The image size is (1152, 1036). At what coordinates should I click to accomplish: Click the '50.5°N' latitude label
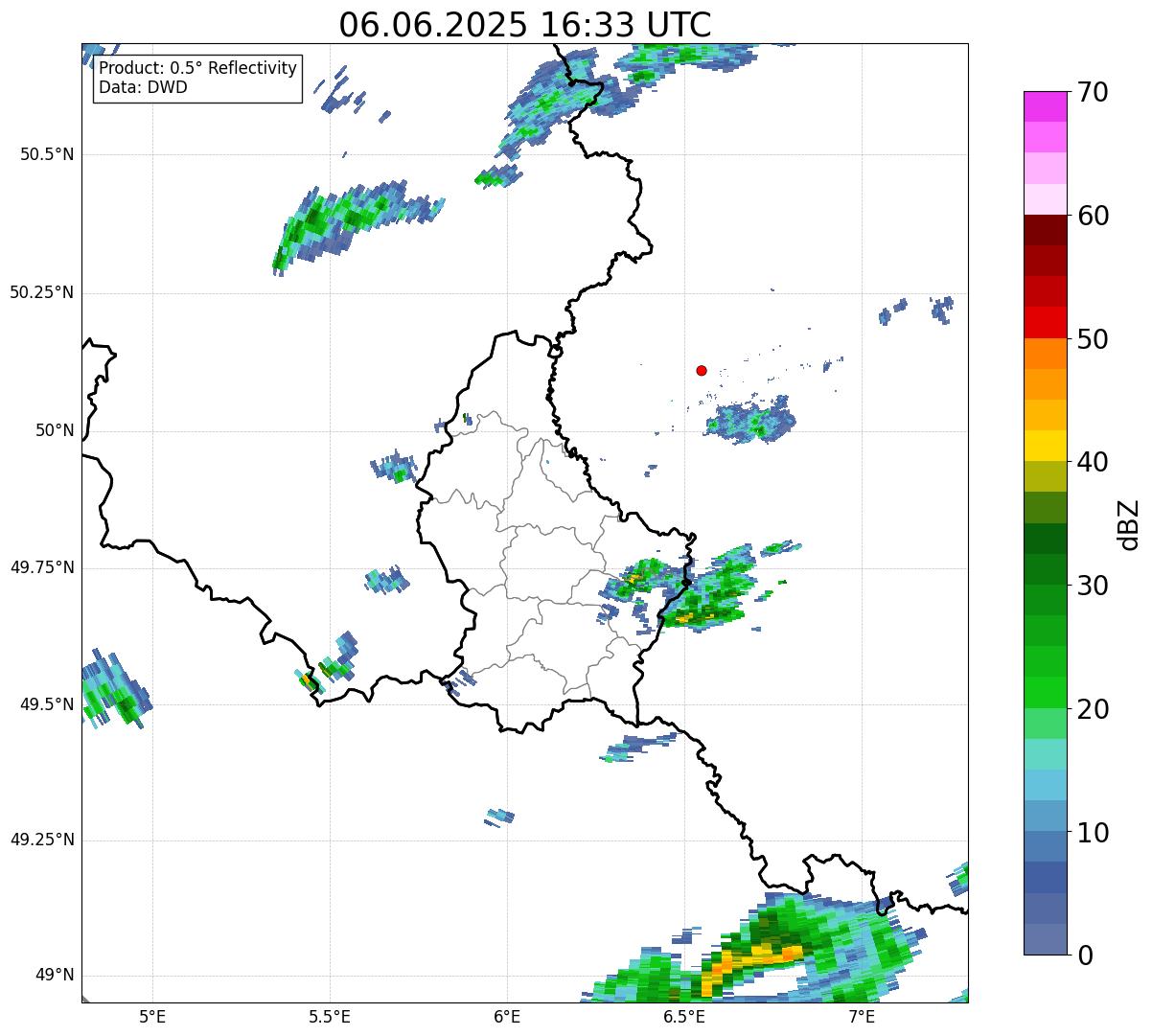coord(47,155)
